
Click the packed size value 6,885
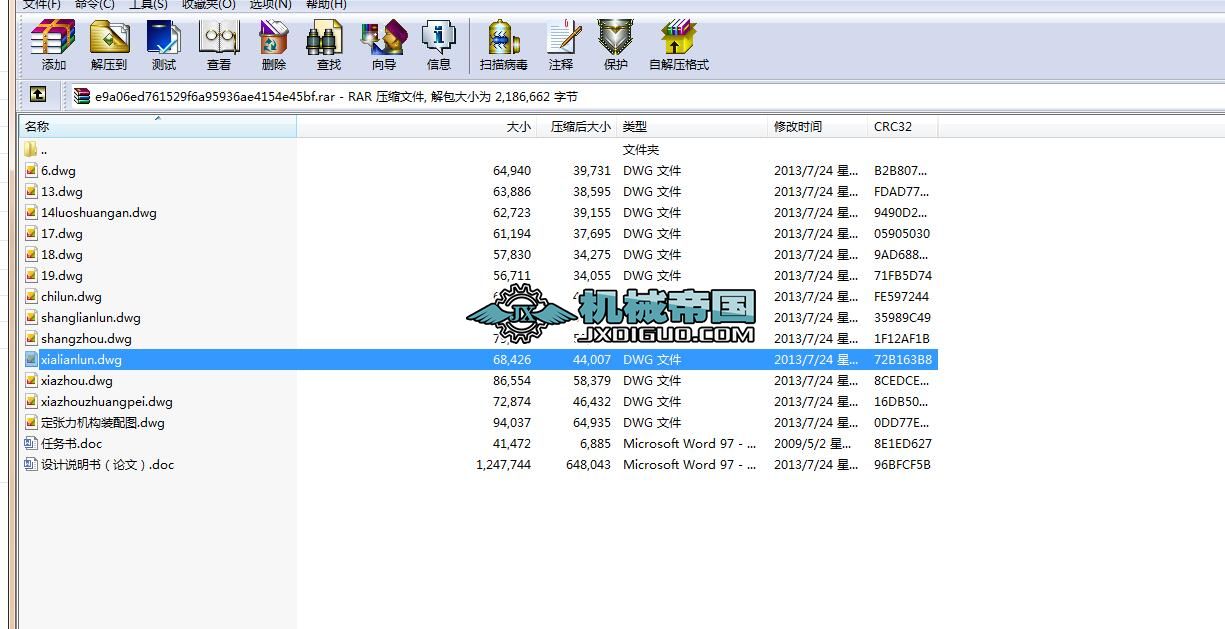(x=595, y=443)
